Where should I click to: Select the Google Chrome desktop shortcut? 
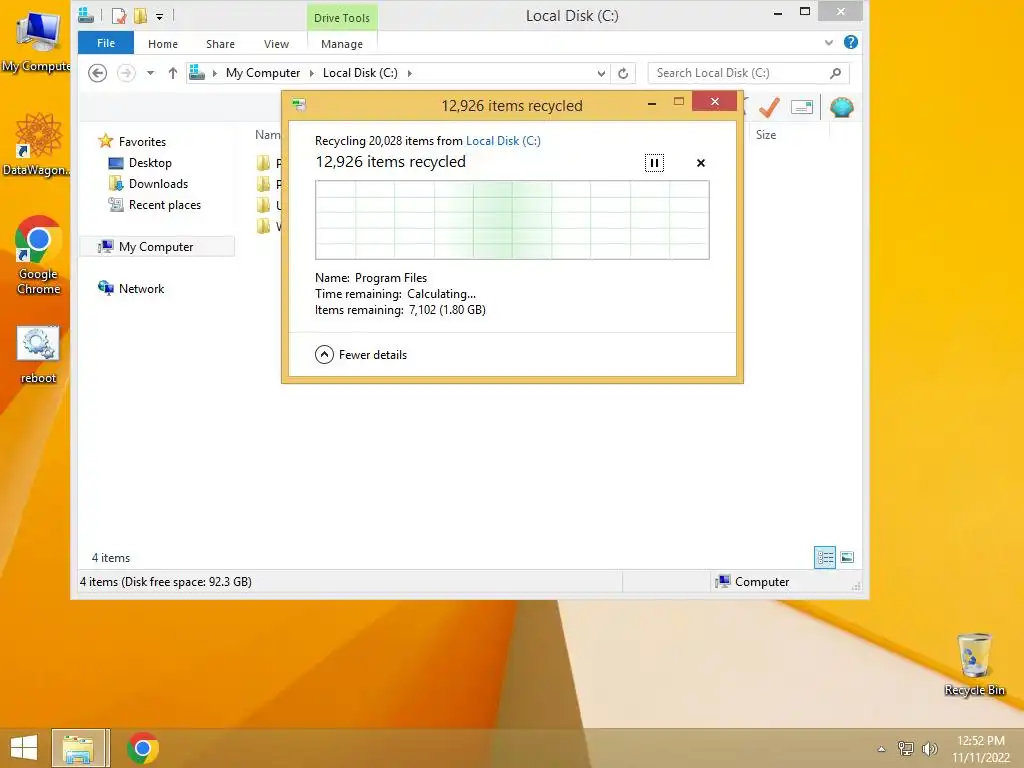pyautogui.click(x=38, y=255)
